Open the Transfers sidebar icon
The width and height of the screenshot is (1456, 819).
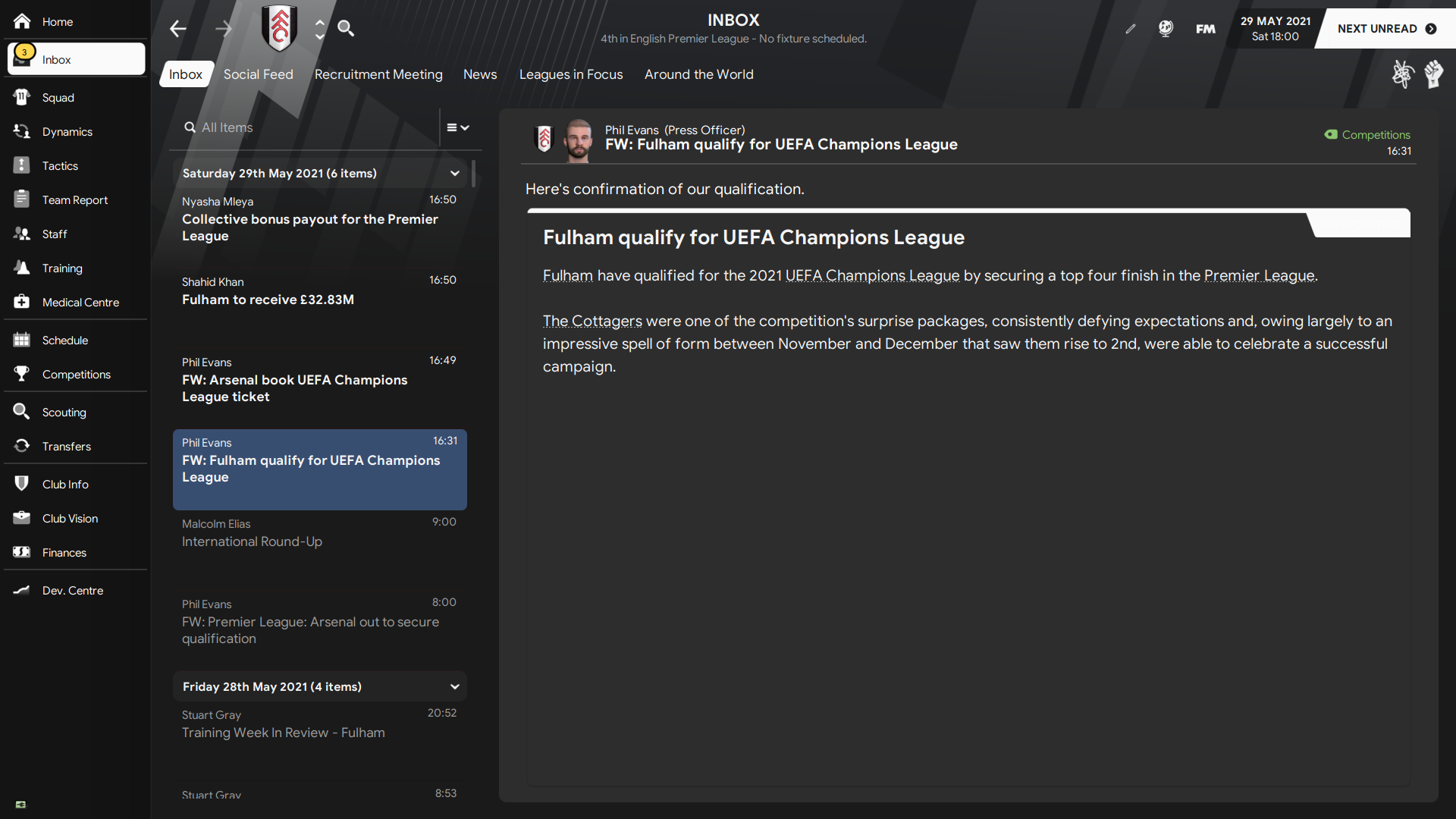[x=21, y=446]
